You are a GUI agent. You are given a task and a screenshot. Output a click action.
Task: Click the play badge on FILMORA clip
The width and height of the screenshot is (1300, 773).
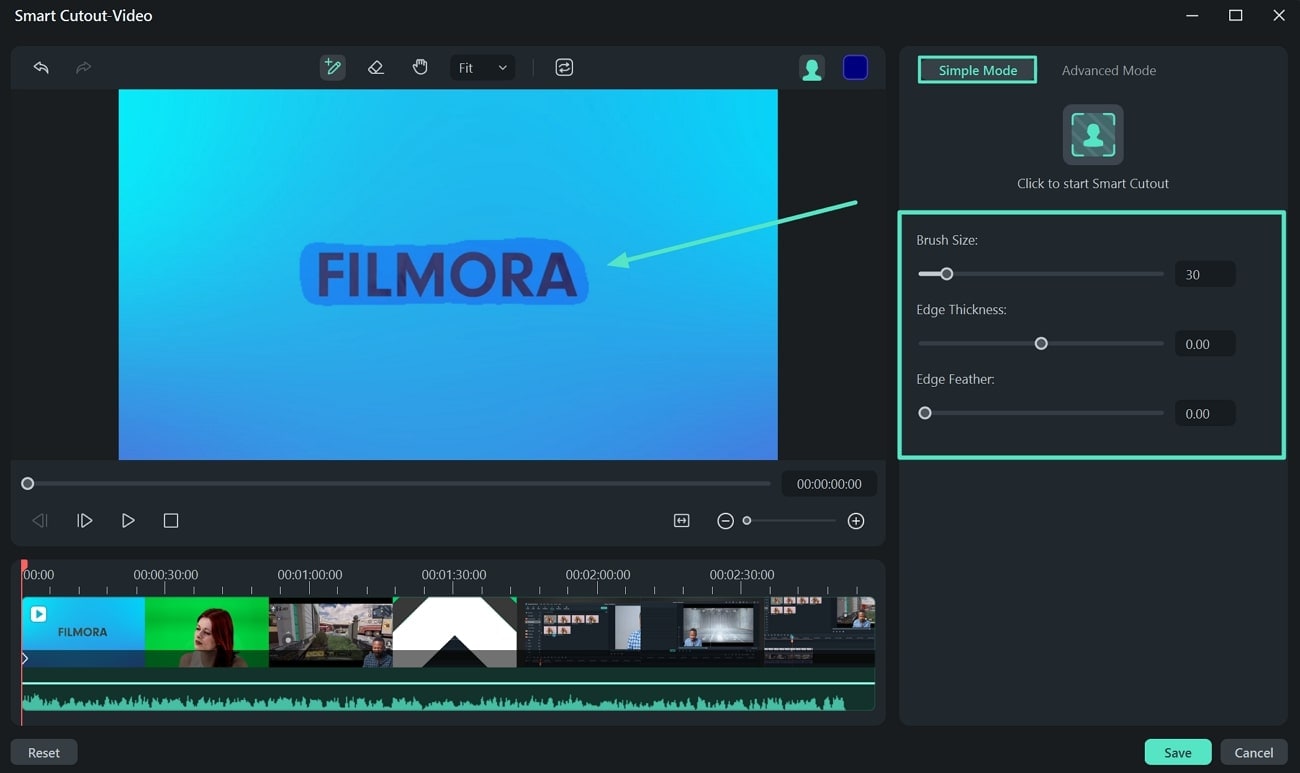(38, 614)
